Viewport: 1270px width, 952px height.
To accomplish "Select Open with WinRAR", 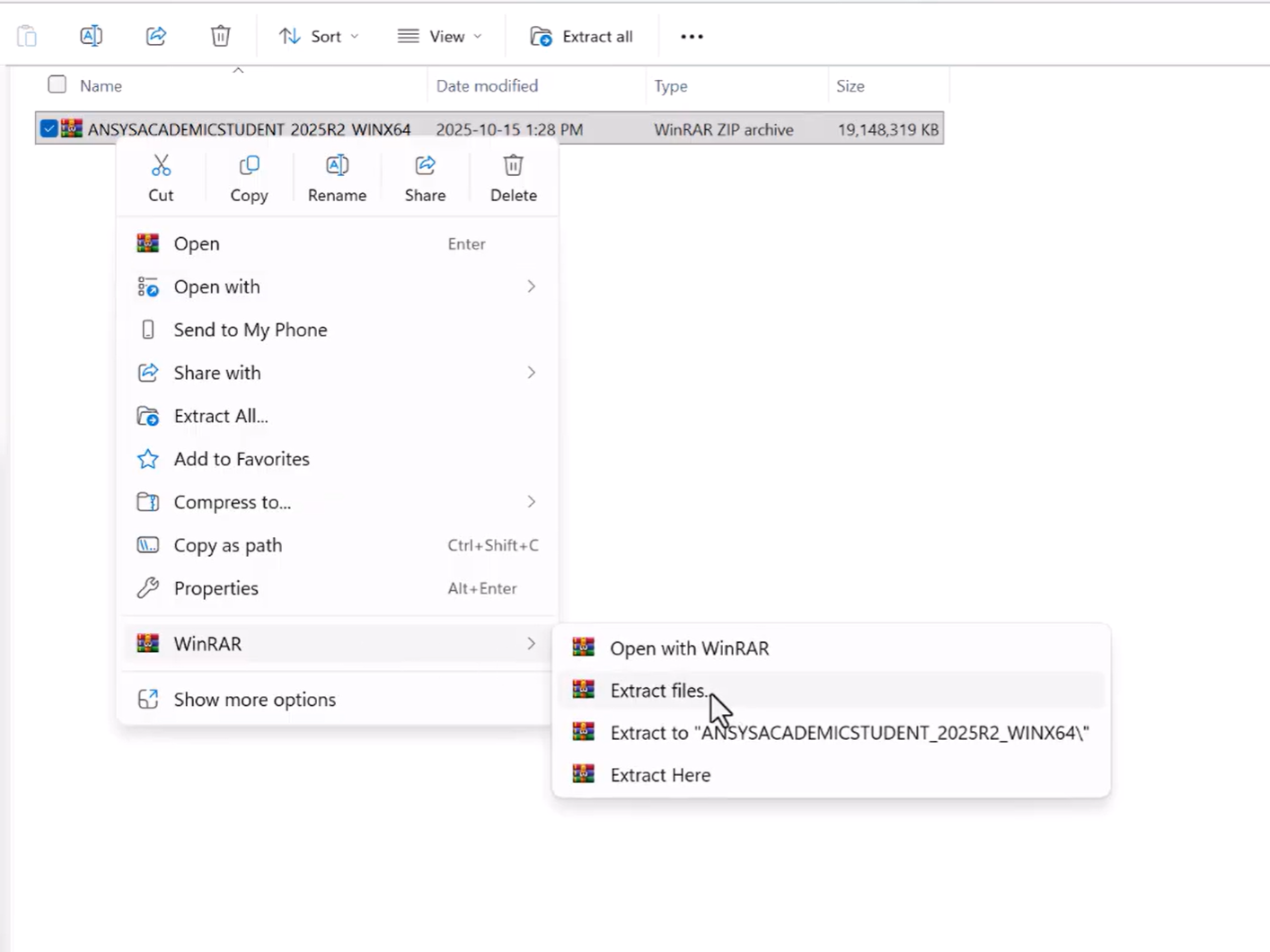I will (689, 648).
